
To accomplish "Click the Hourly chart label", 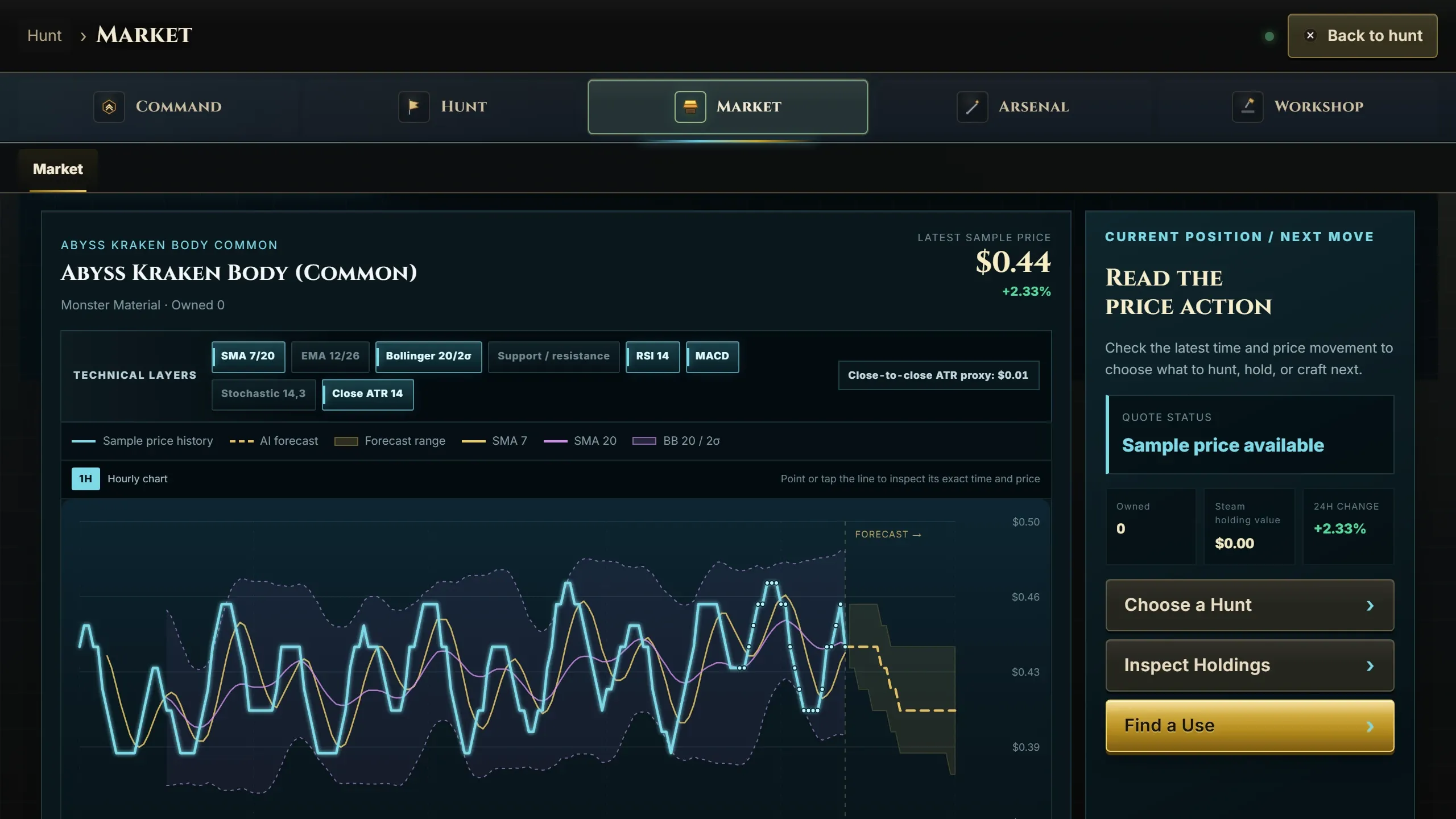I will (x=138, y=479).
